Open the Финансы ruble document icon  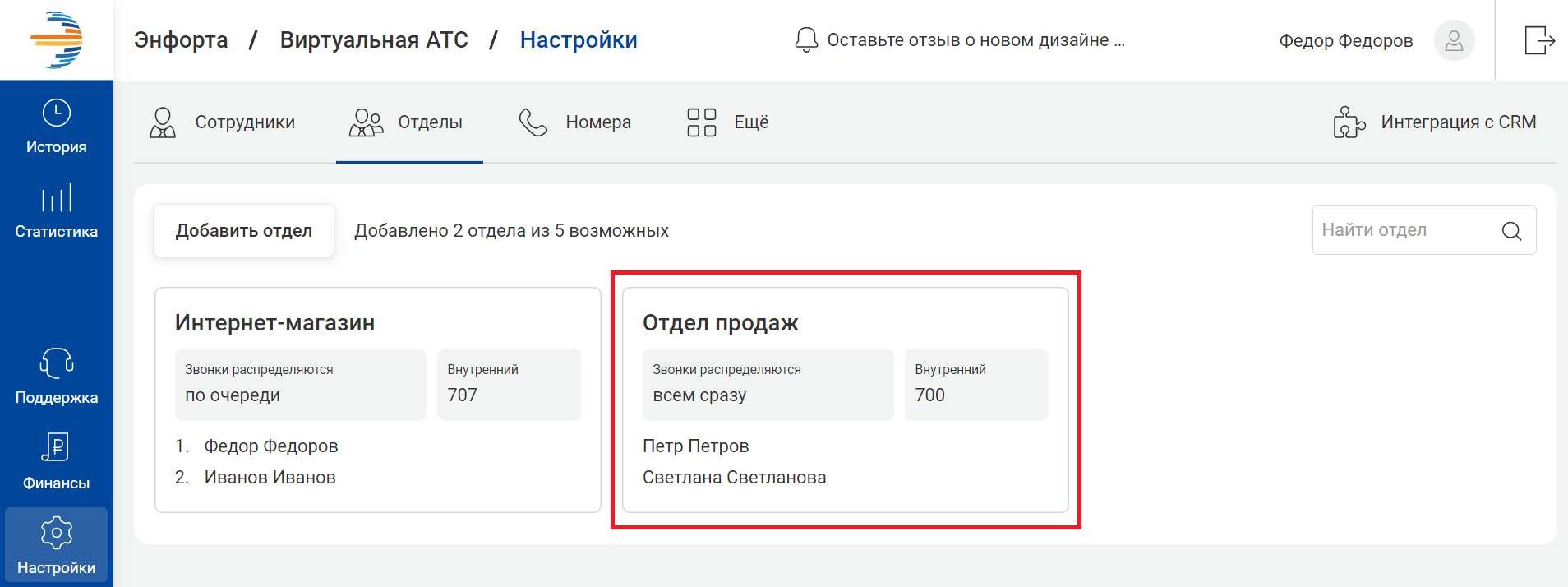(55, 447)
